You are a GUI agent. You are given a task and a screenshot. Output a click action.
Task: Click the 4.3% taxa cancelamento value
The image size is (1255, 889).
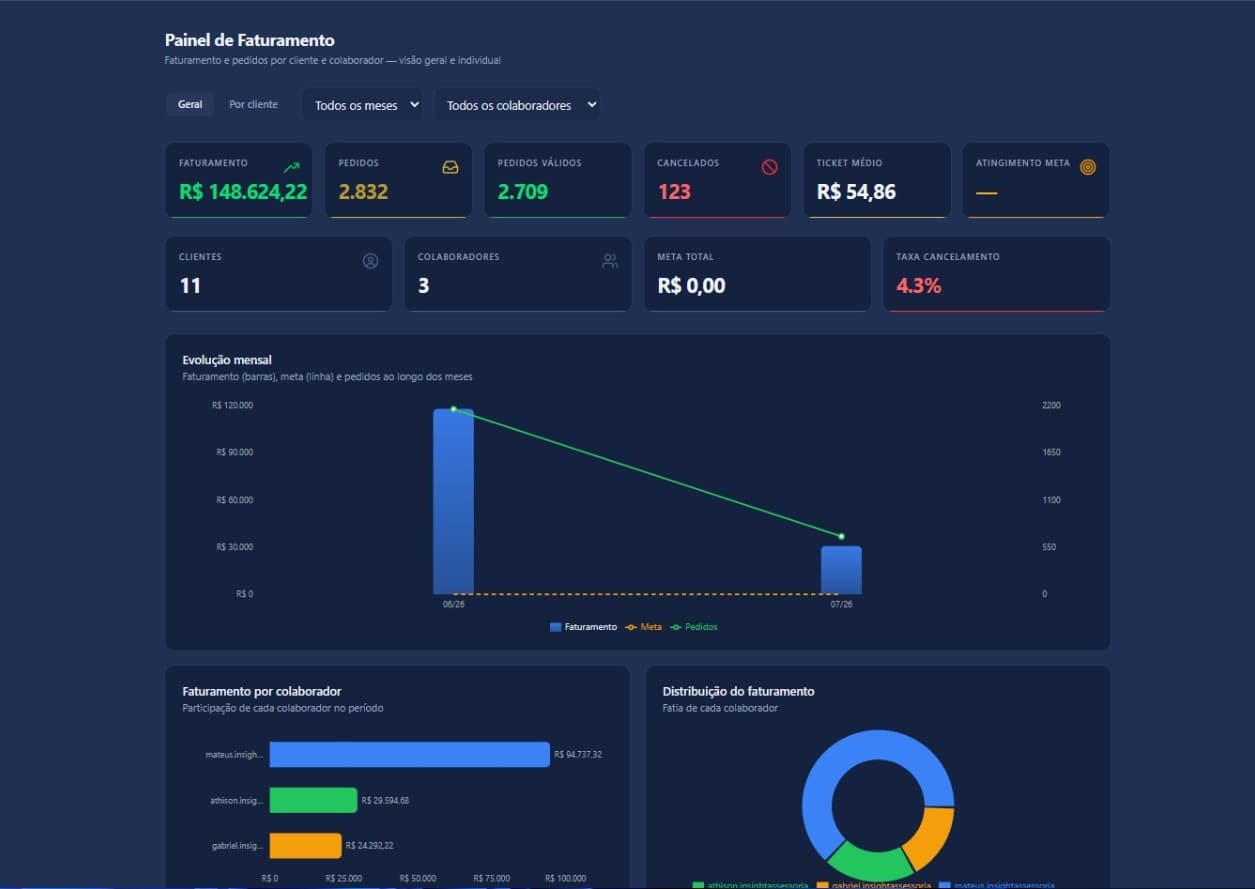point(918,286)
